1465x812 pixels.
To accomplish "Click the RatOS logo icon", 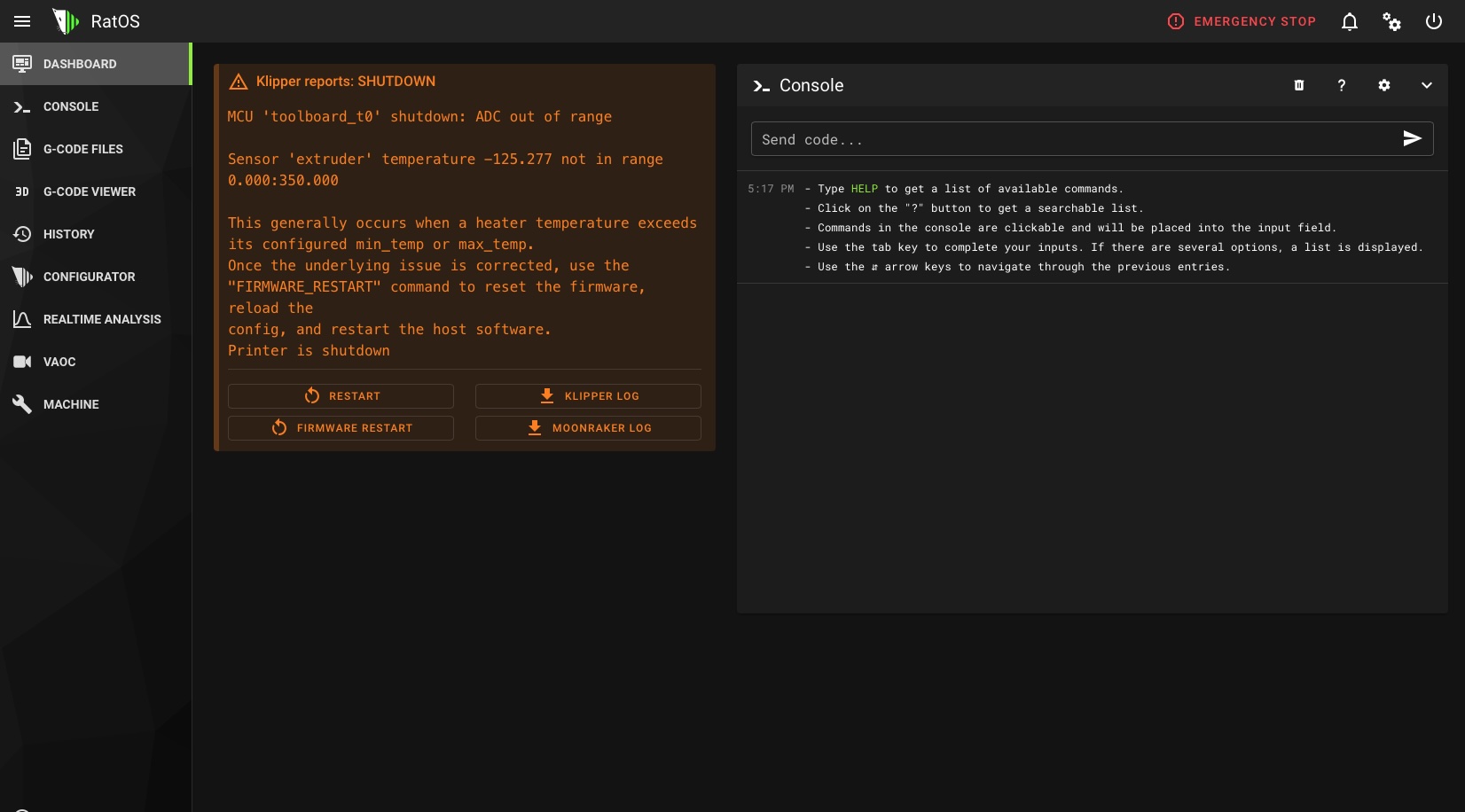I will (66, 21).
